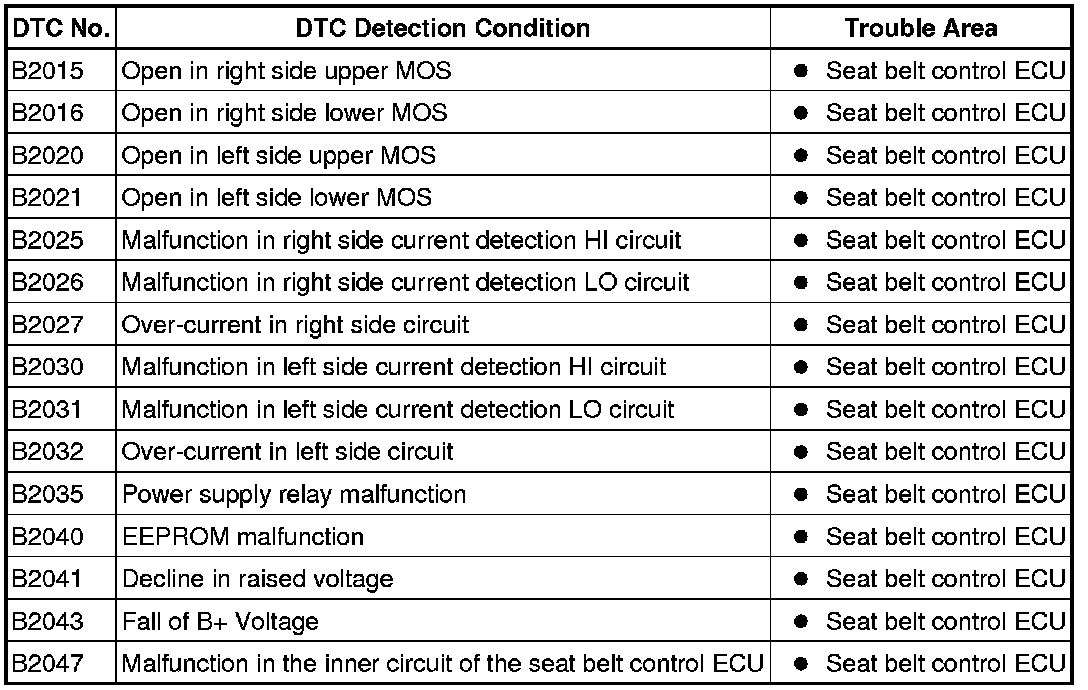
Task: Click the B2026 DTC code
Action: tap(48, 283)
